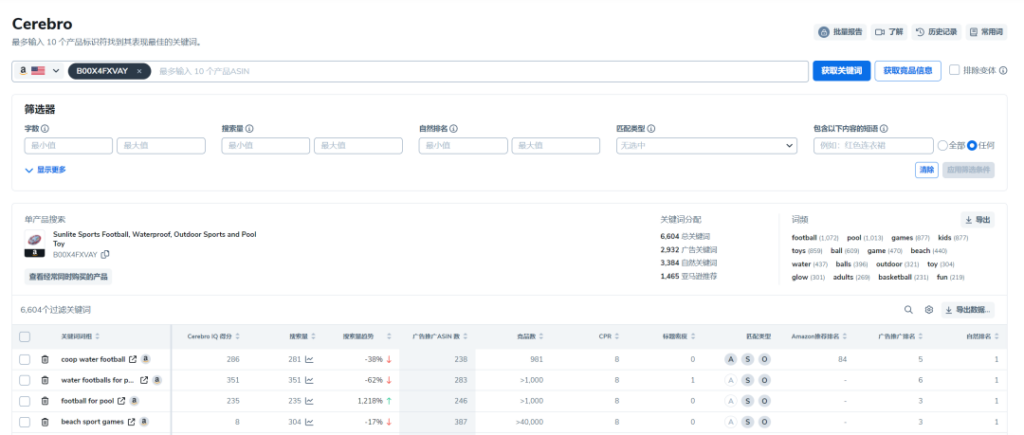The image size is (1024, 435).
Task: Select the 全部 radio button
Action: (943, 146)
